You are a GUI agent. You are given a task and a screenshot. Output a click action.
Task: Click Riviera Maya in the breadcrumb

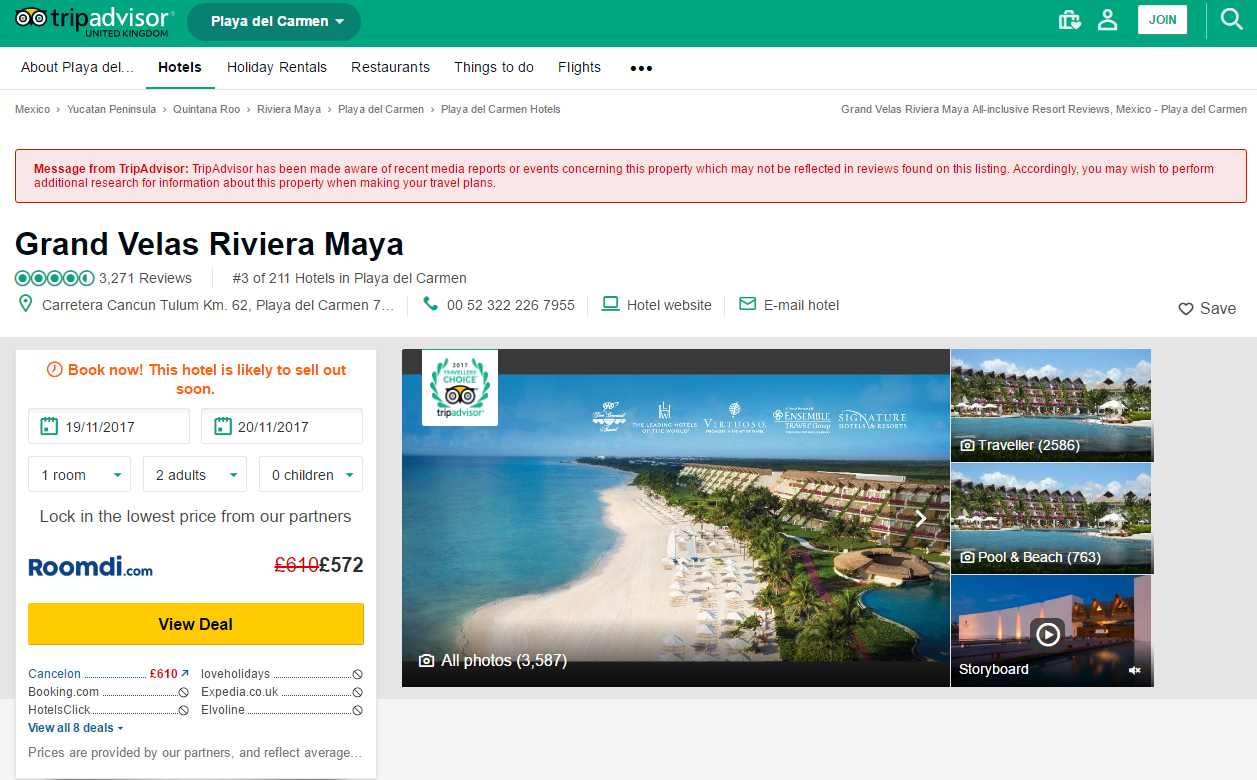click(x=289, y=109)
